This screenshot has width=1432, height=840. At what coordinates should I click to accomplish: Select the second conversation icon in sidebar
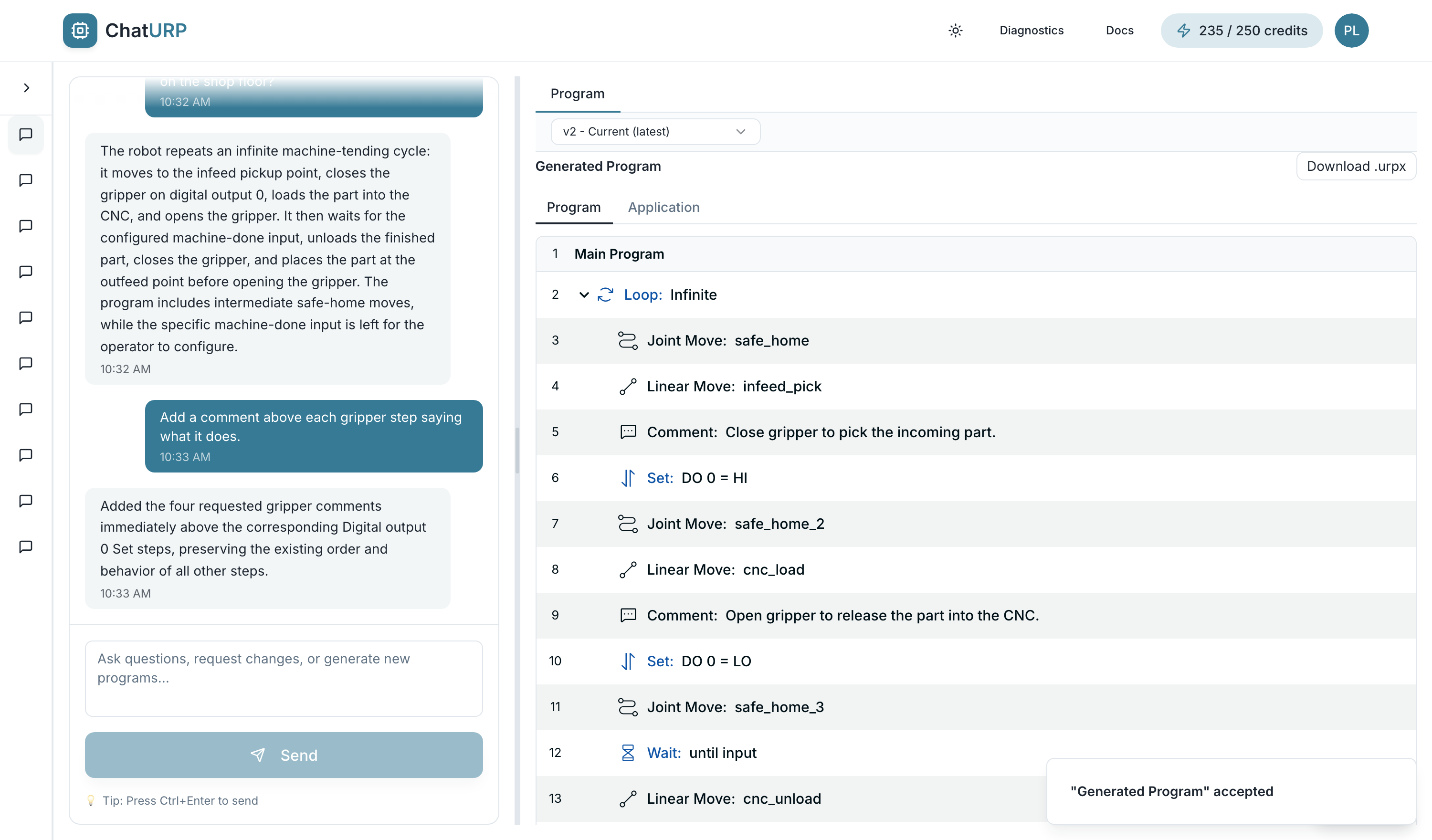[26, 180]
